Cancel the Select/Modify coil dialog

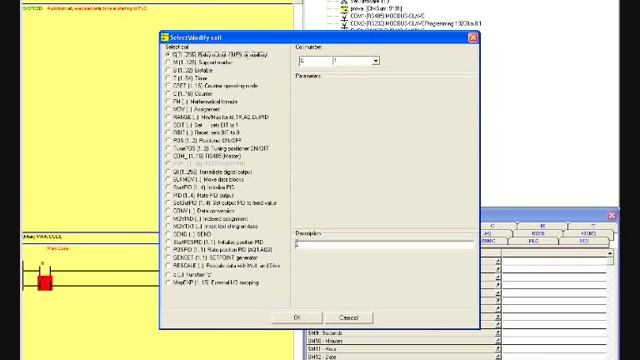pyautogui.click(x=349, y=318)
